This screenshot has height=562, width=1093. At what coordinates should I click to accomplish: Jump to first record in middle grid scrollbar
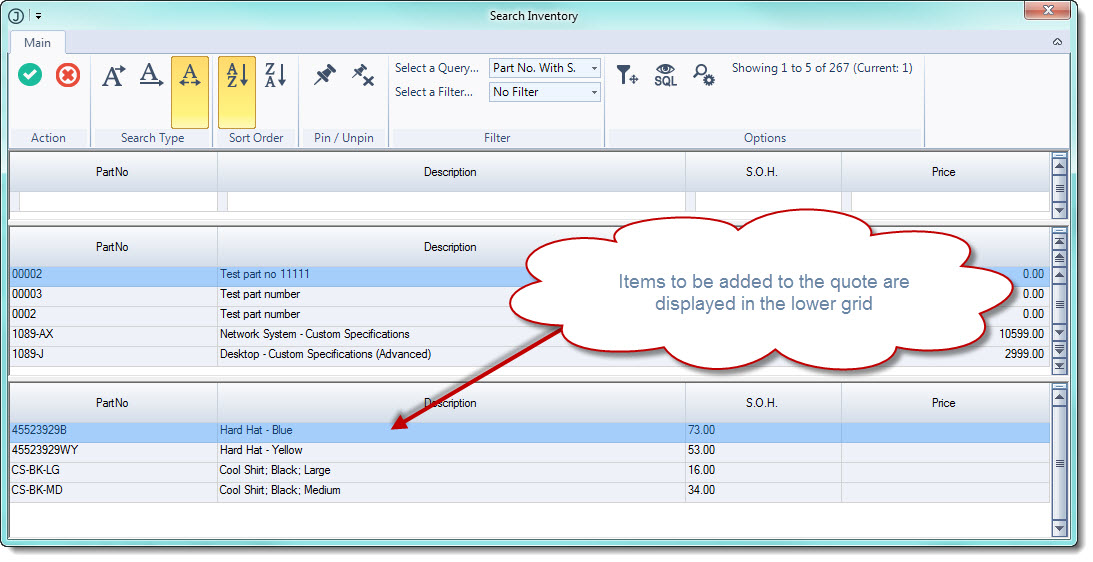1060,242
